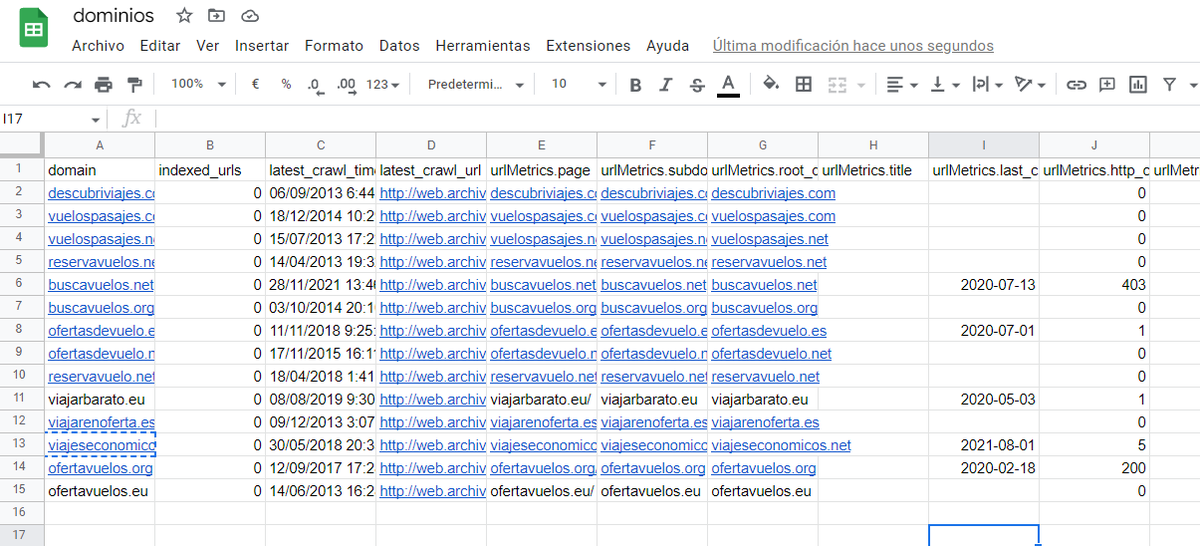Select column A header
This screenshot has width=1200, height=546.
[100, 145]
